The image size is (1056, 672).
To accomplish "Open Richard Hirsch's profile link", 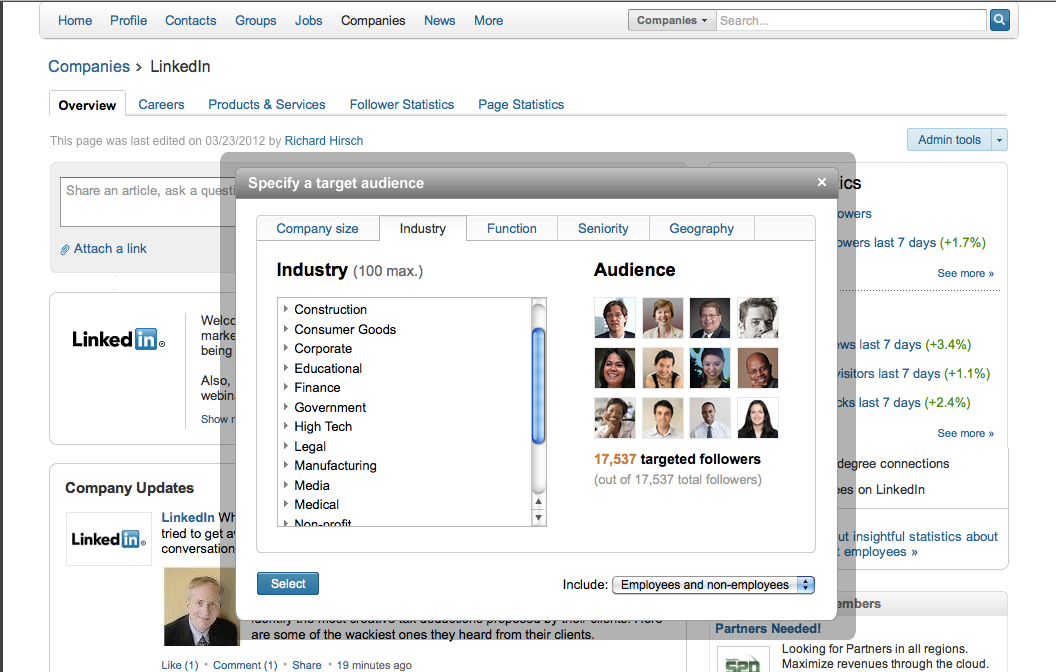I will [323, 141].
